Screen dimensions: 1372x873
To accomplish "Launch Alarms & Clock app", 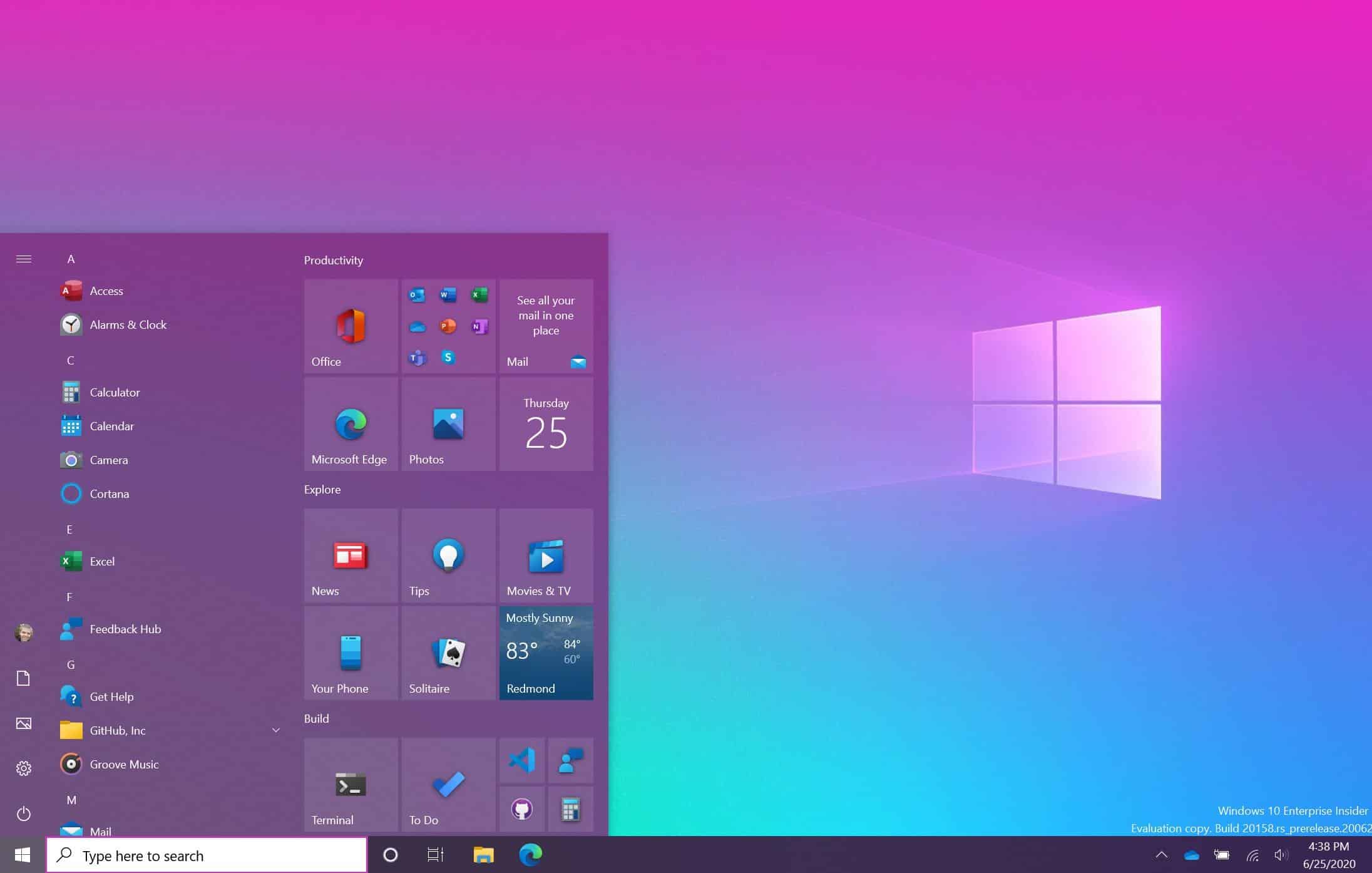I will coord(169,324).
